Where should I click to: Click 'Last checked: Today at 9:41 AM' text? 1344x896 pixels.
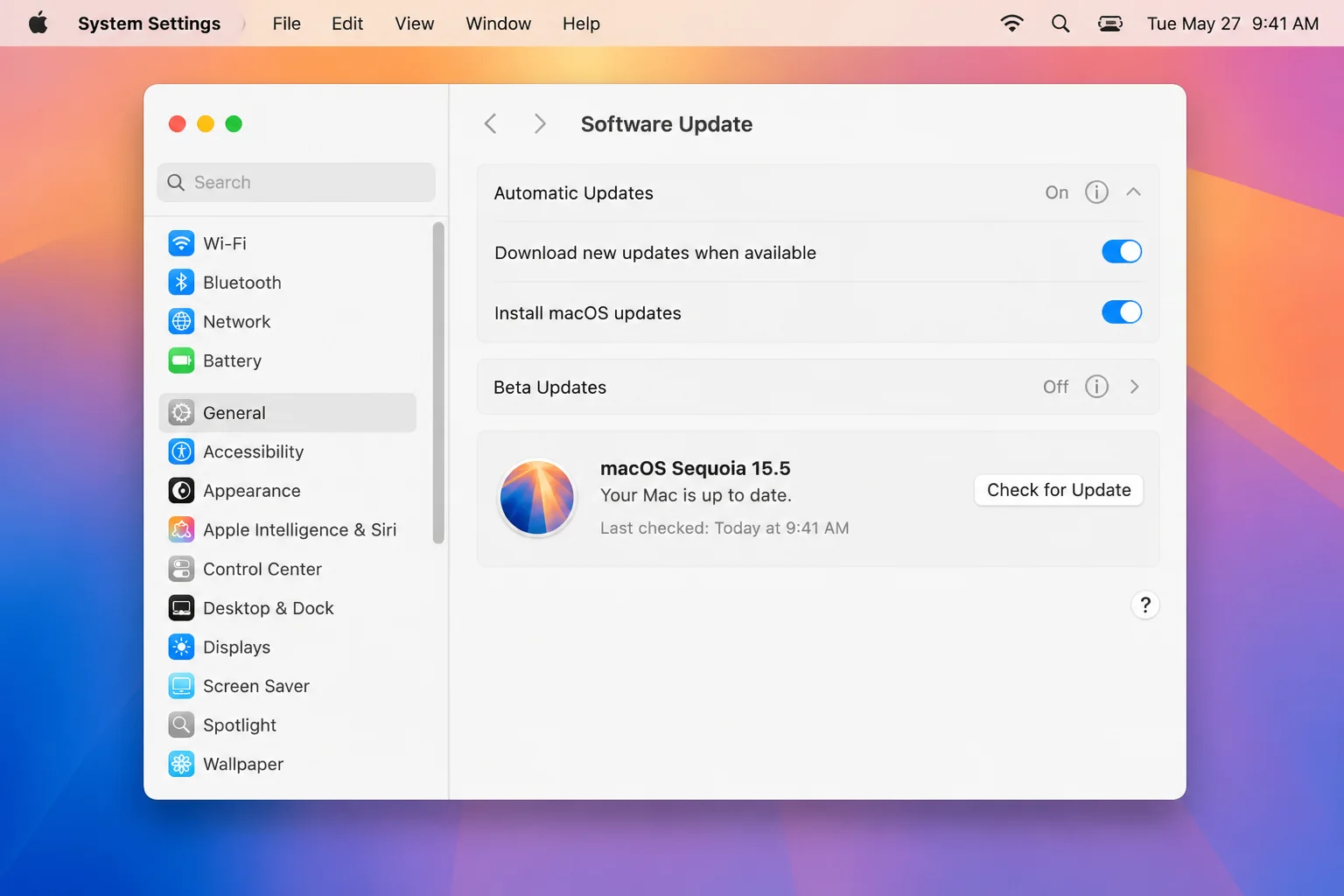click(724, 528)
